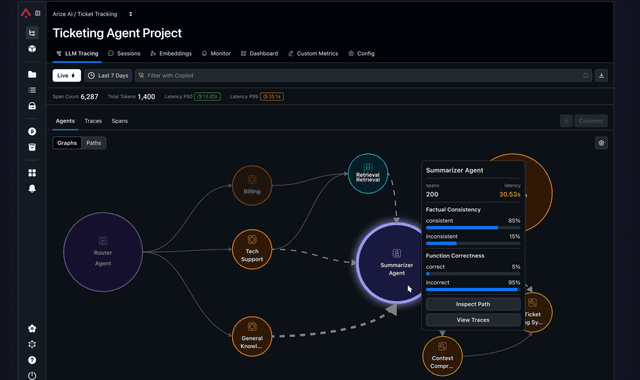Click the correct 5% progress bar
This screenshot has width=640, height=380.
[473, 274]
